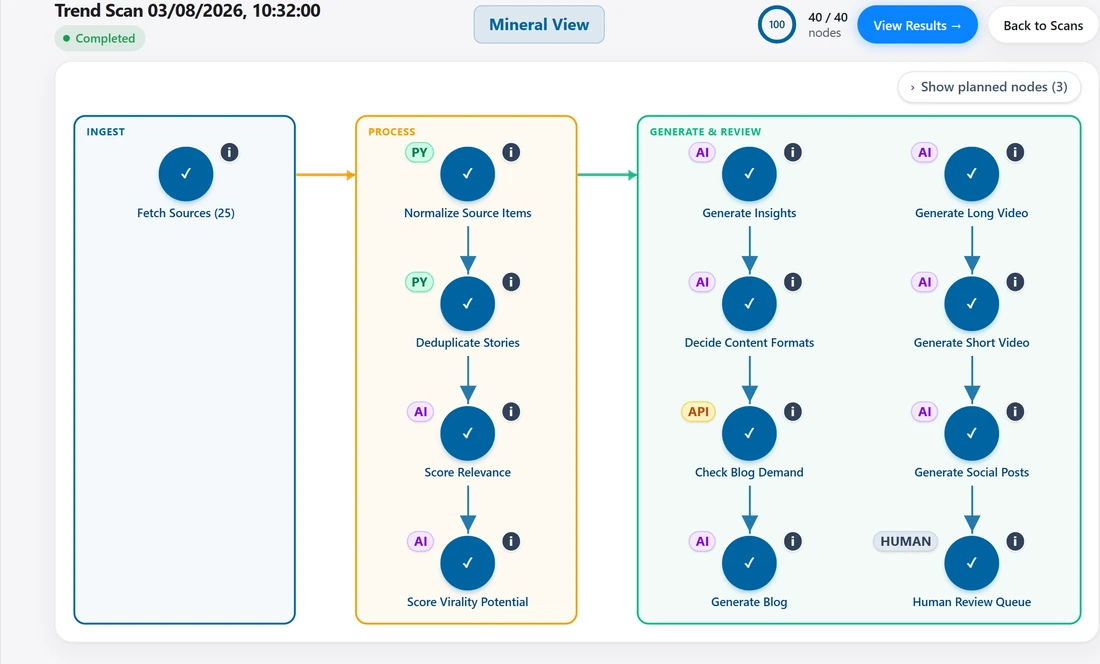The image size is (1100, 664).
Task: Show info for Score Virality Potential
Action: tap(511, 541)
